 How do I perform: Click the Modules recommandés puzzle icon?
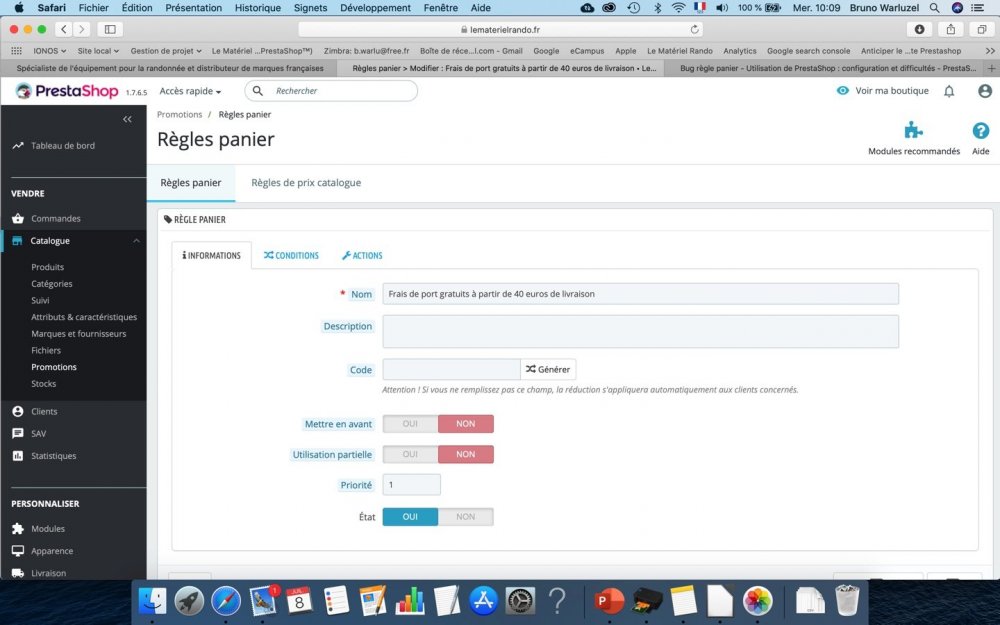[x=913, y=130]
